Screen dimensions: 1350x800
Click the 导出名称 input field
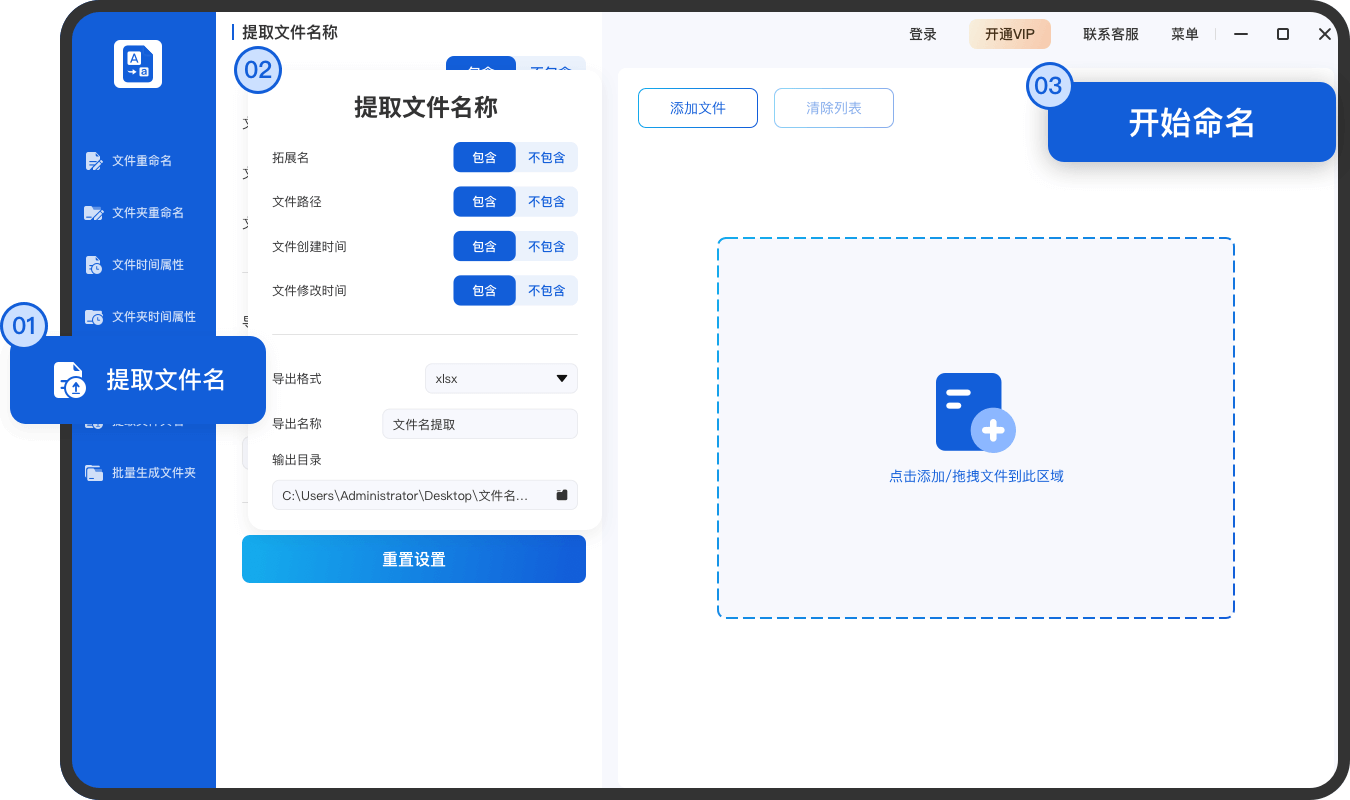[x=480, y=423]
